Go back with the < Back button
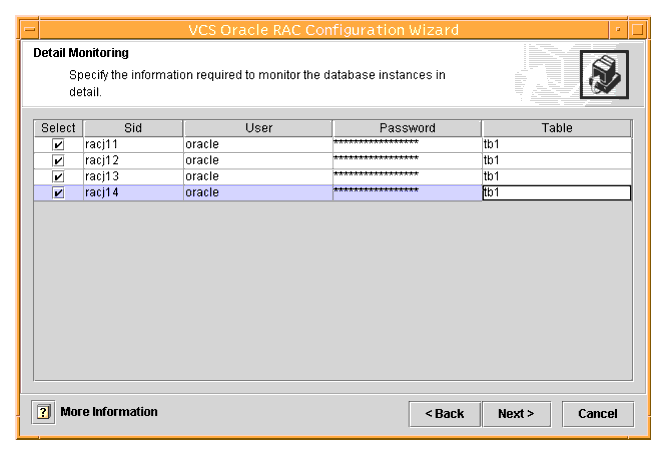Viewport: 666px width, 454px height. click(x=444, y=413)
